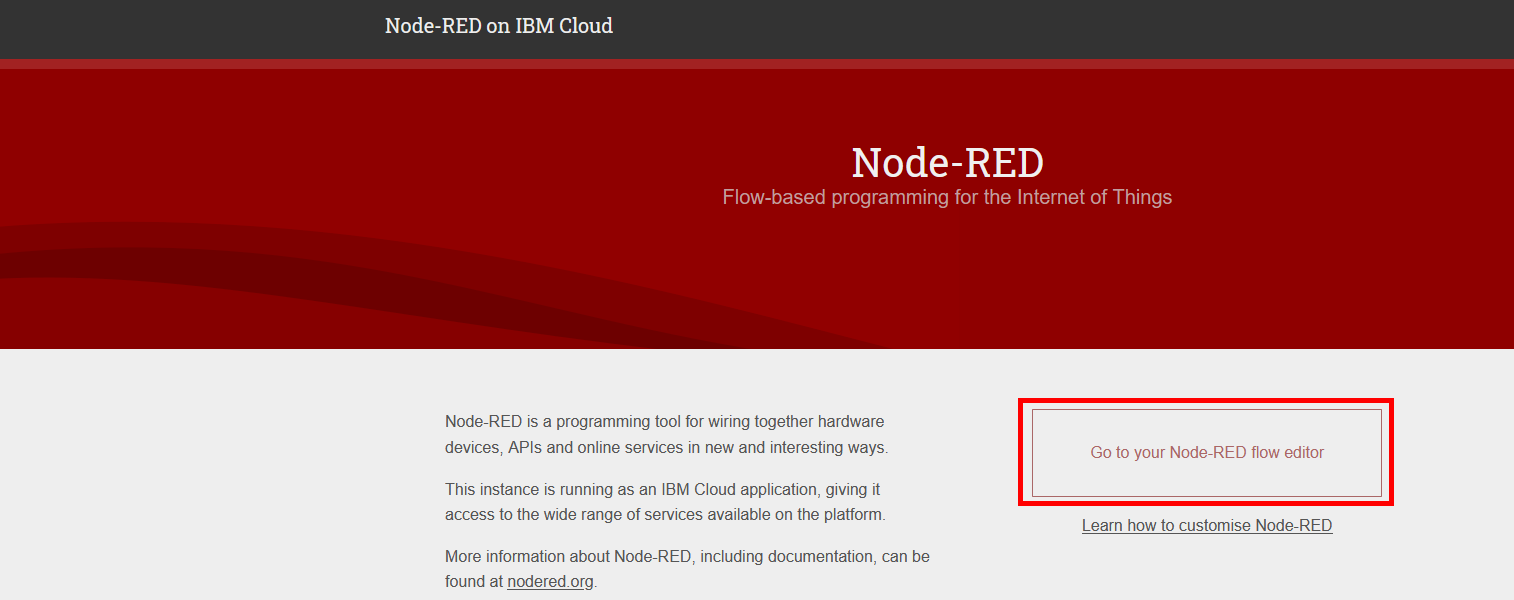Click the Go to your Node-RED flow editor label
Viewport: 1514px width, 600px height.
(1205, 452)
